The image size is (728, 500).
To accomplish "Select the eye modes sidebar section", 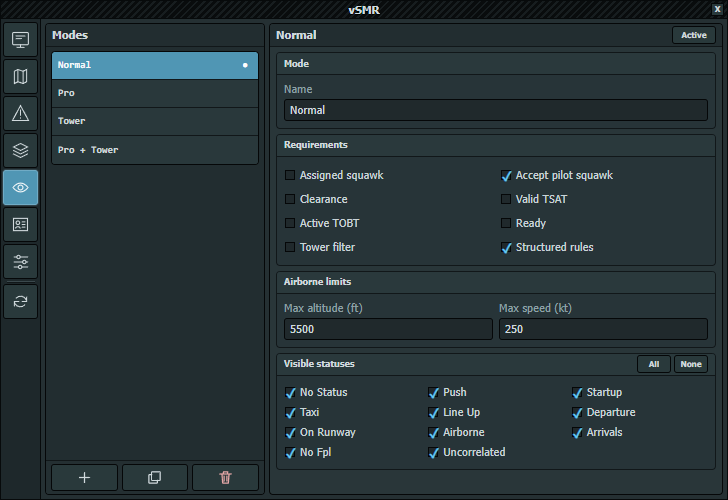I will coord(20,188).
